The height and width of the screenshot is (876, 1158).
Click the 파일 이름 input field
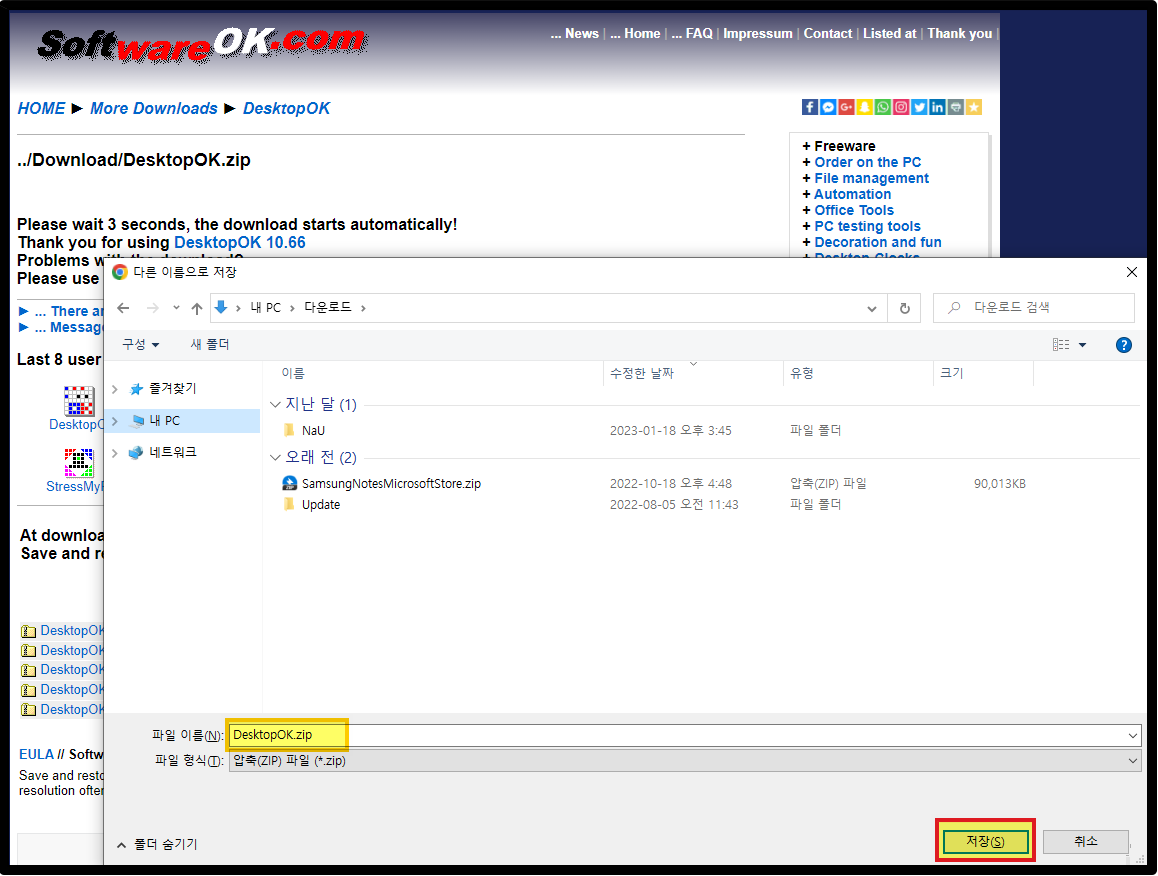point(685,736)
